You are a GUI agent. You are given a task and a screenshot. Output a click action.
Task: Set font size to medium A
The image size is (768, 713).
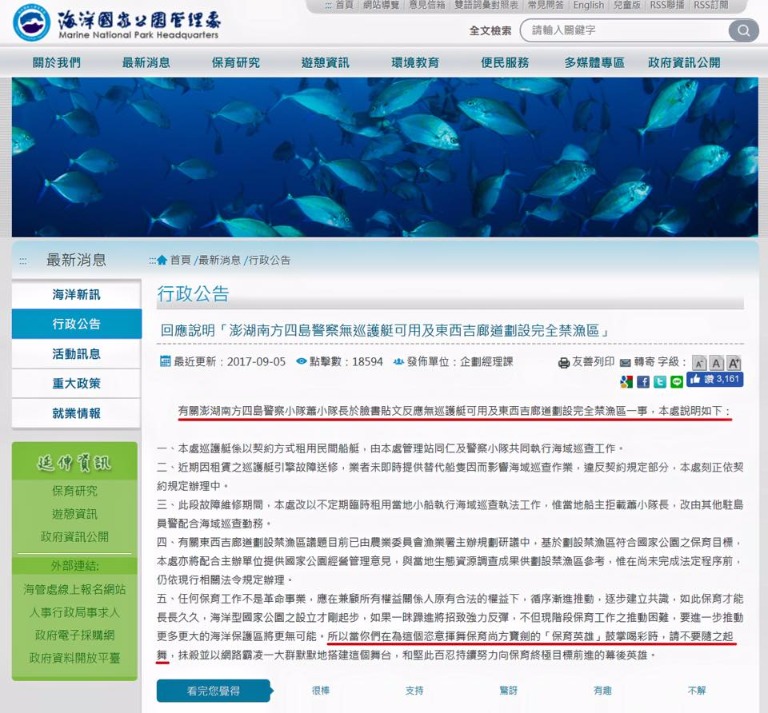717,362
